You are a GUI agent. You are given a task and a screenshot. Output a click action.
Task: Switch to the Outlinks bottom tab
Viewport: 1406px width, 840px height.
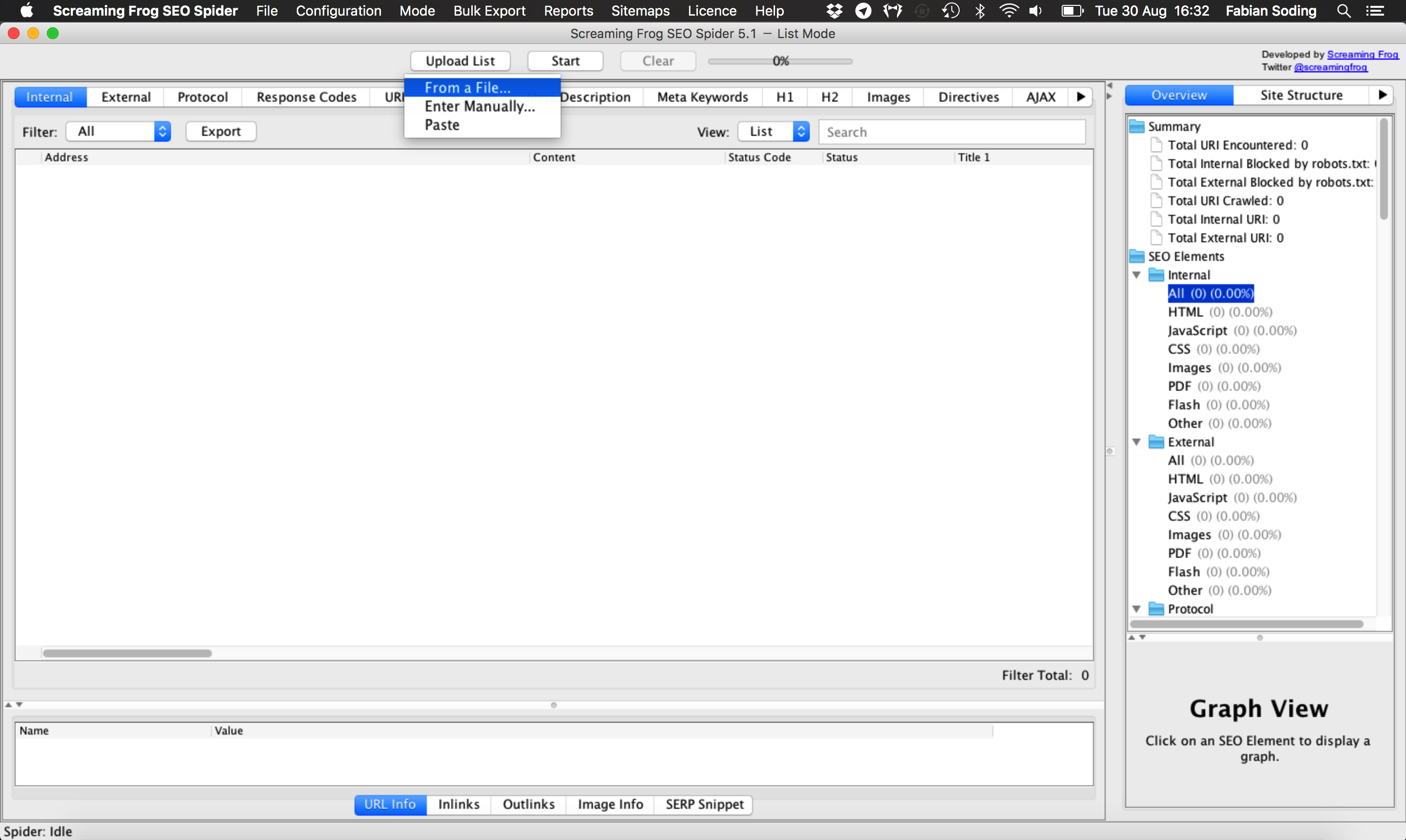click(528, 804)
